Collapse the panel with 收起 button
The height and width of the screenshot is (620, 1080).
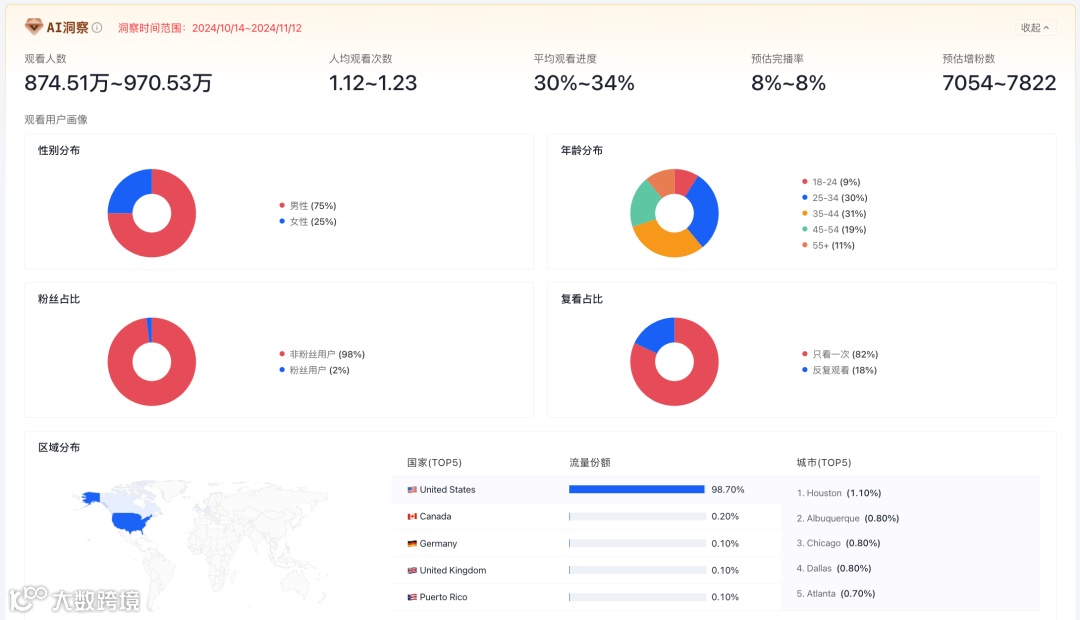click(1035, 28)
